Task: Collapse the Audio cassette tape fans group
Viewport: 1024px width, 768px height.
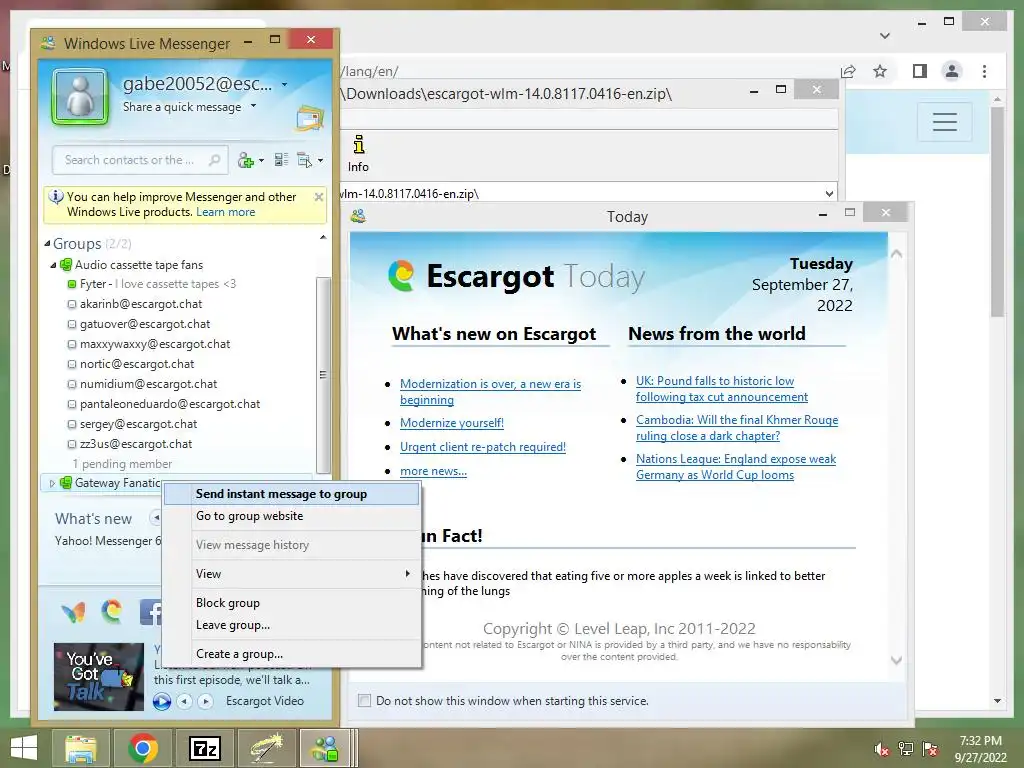Action: pyautogui.click(x=54, y=265)
